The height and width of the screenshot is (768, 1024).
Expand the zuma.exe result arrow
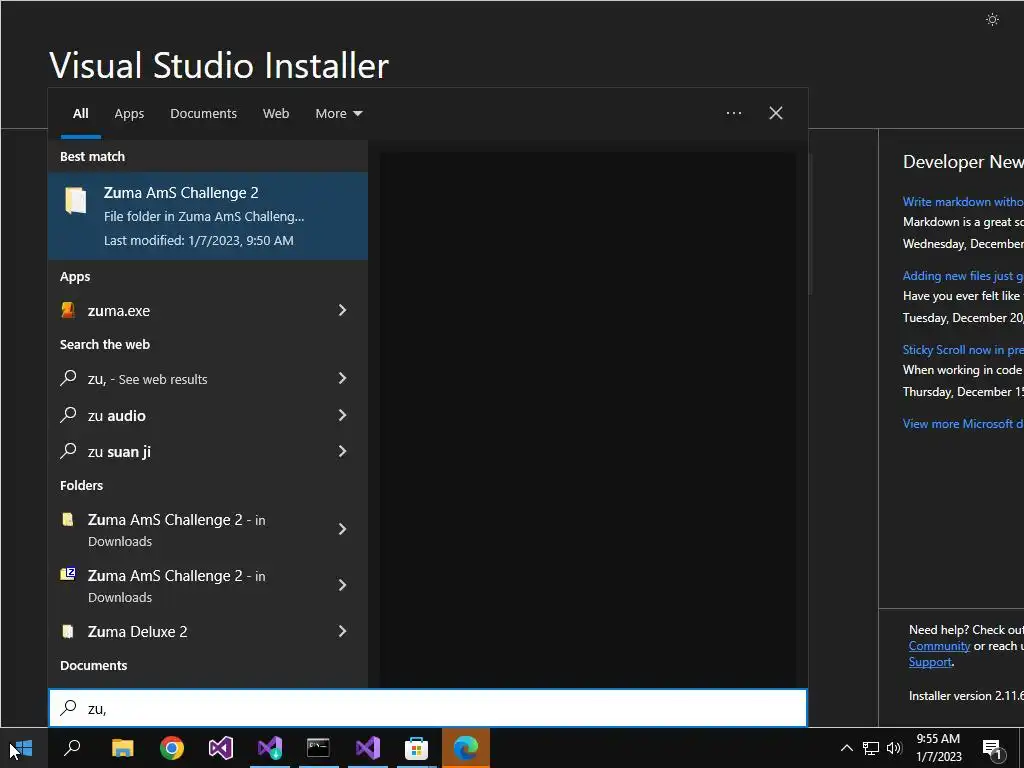point(342,310)
